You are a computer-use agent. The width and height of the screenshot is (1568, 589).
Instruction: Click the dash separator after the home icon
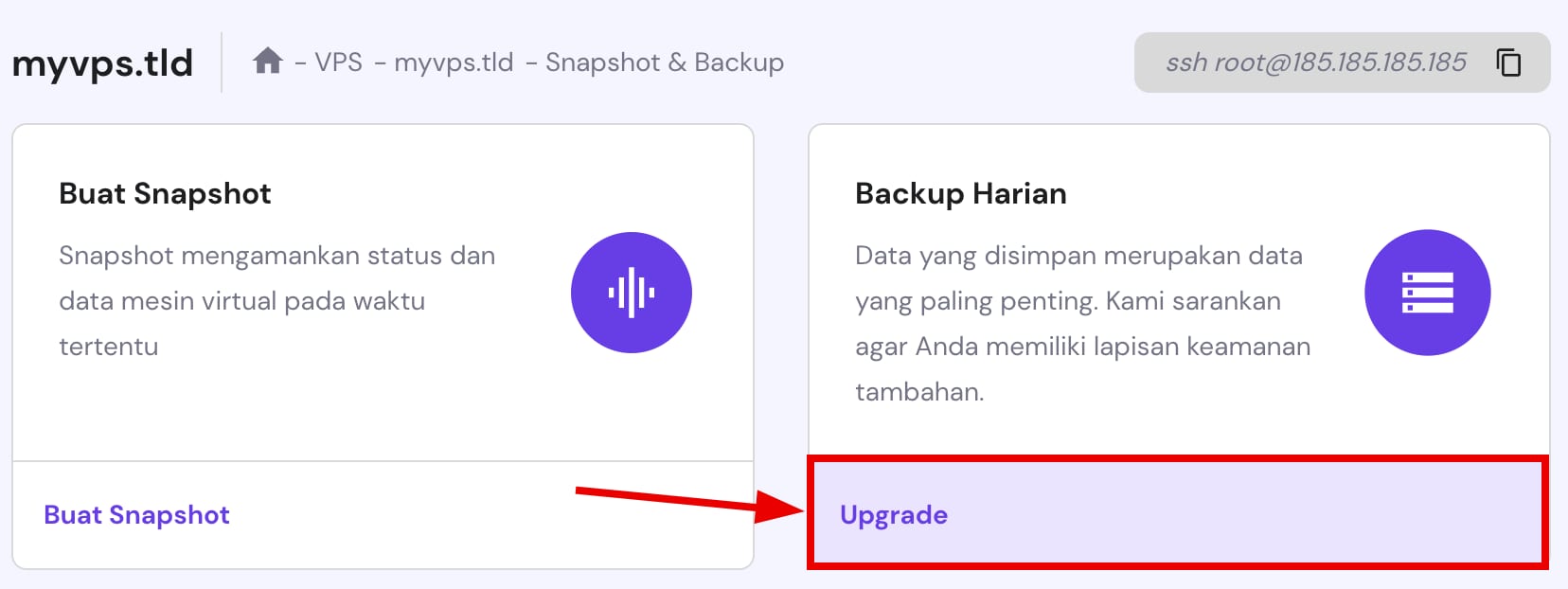(x=300, y=63)
